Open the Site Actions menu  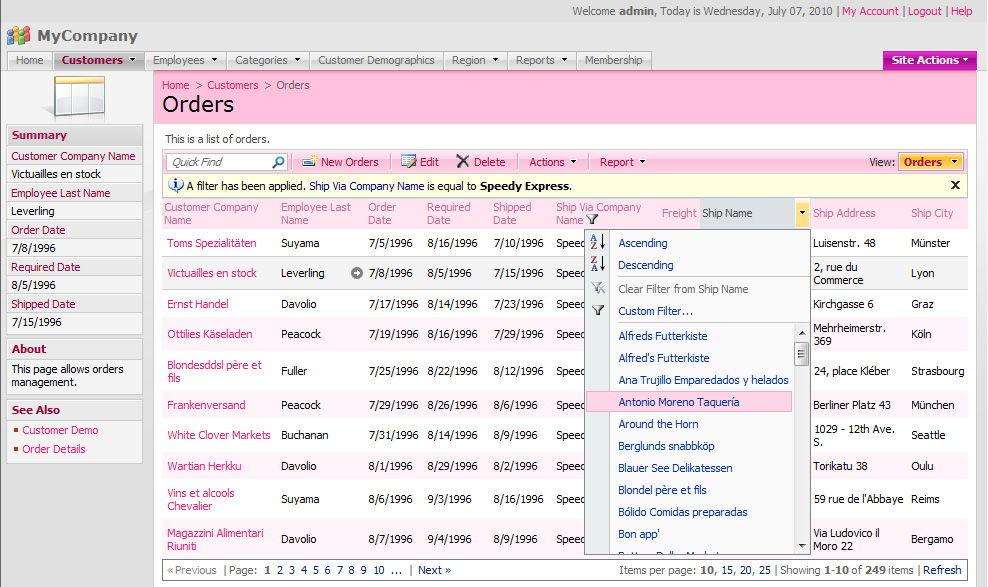click(929, 59)
